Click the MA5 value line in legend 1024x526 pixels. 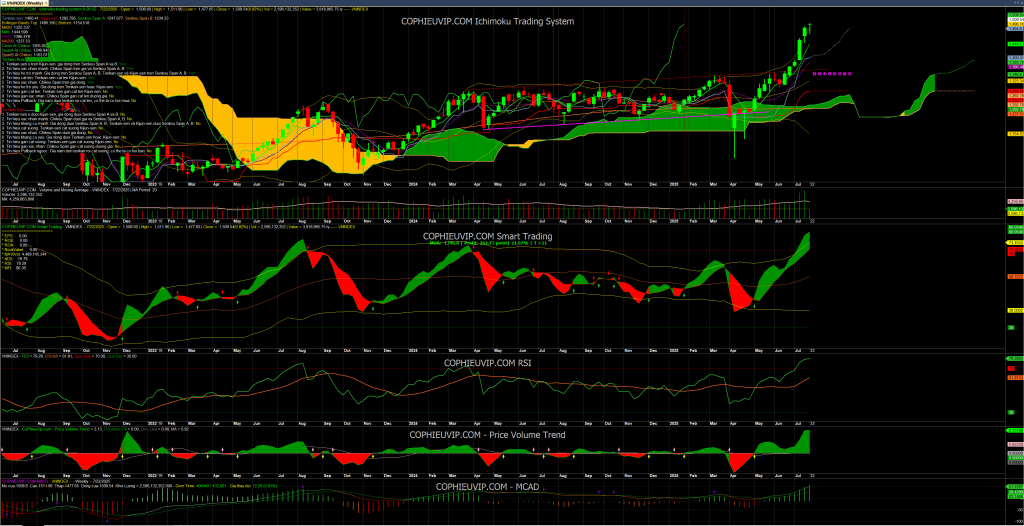(x=15, y=32)
